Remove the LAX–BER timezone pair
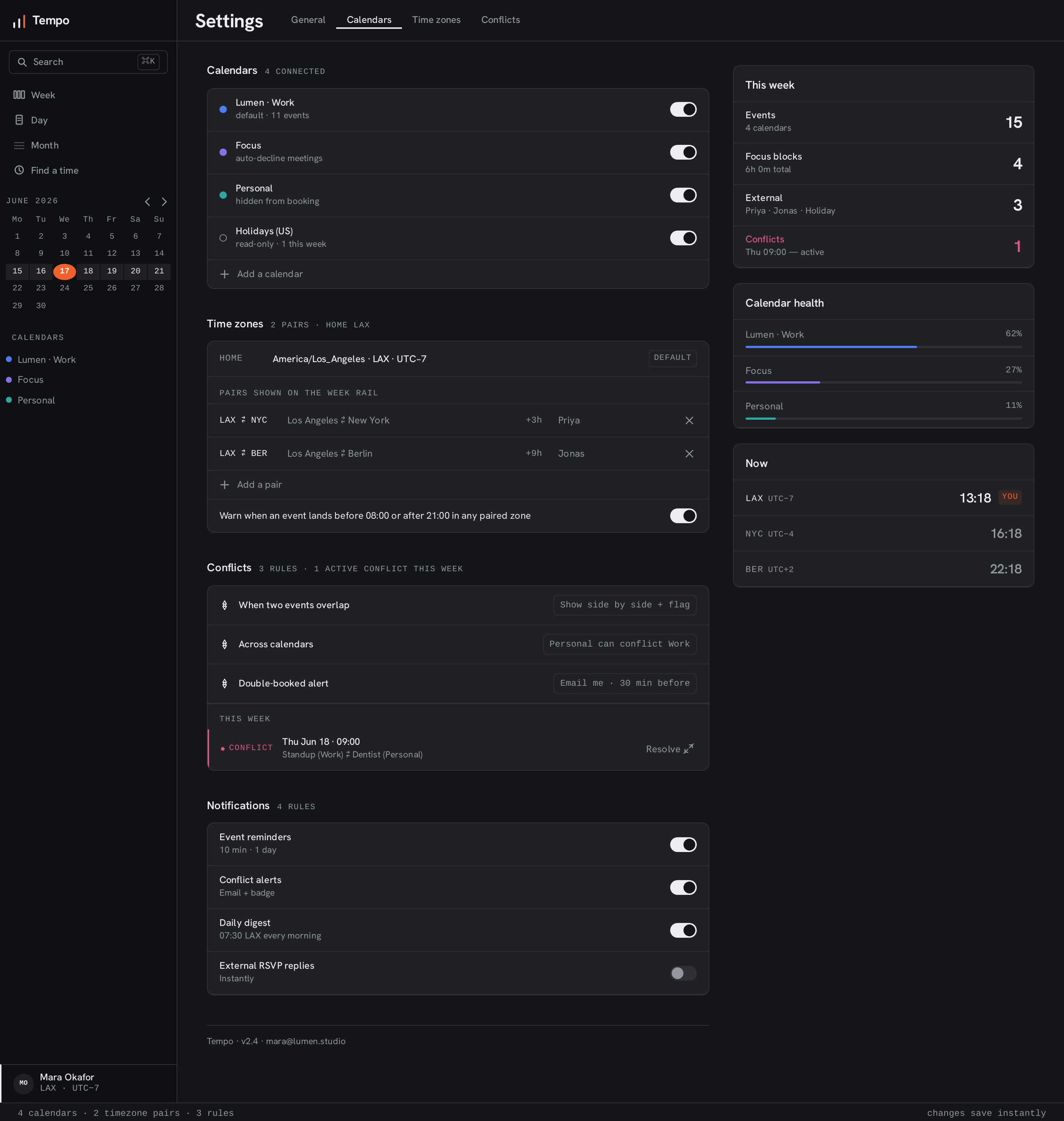 [689, 453]
